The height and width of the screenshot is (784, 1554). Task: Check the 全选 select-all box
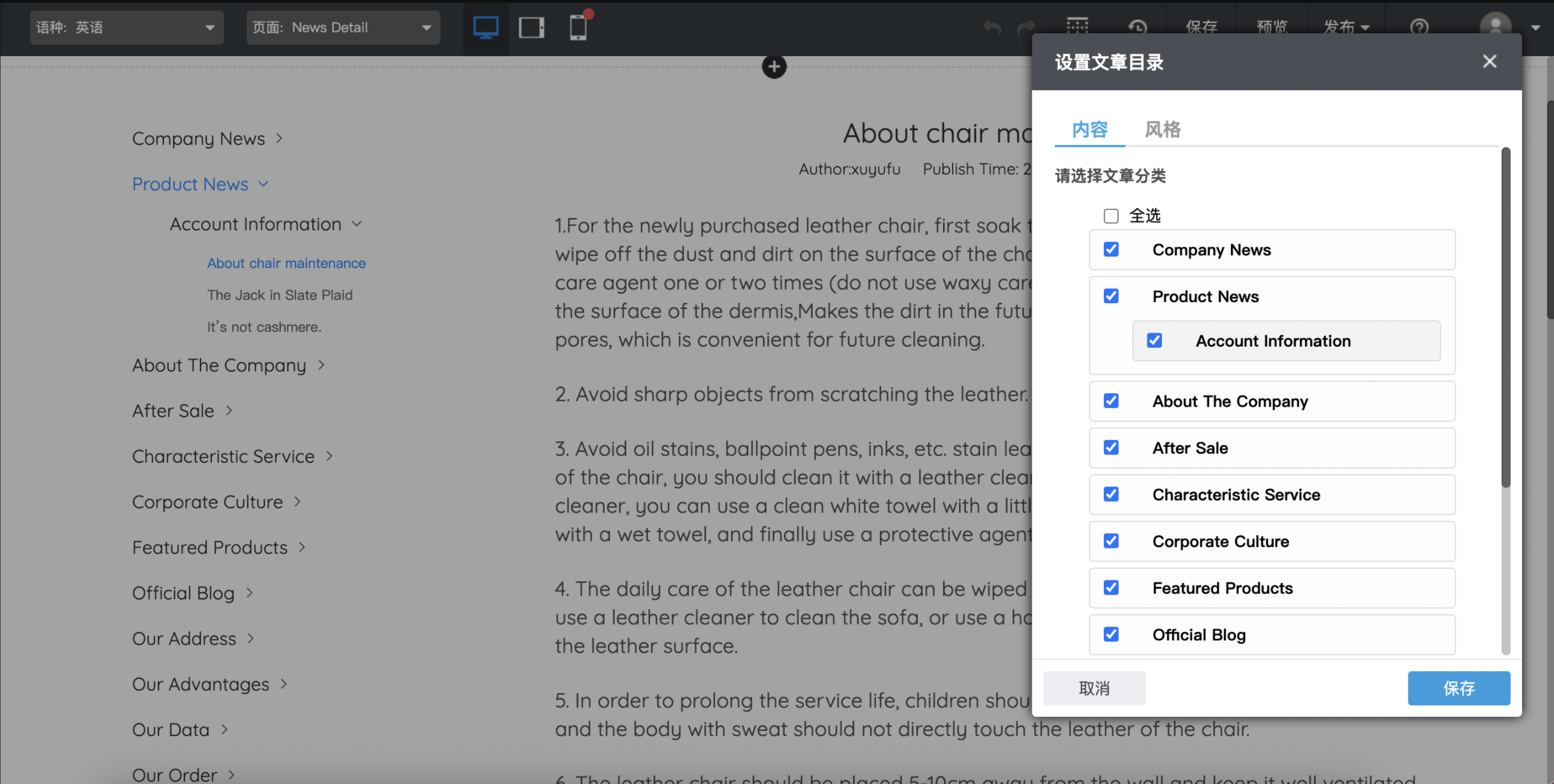(x=1111, y=216)
